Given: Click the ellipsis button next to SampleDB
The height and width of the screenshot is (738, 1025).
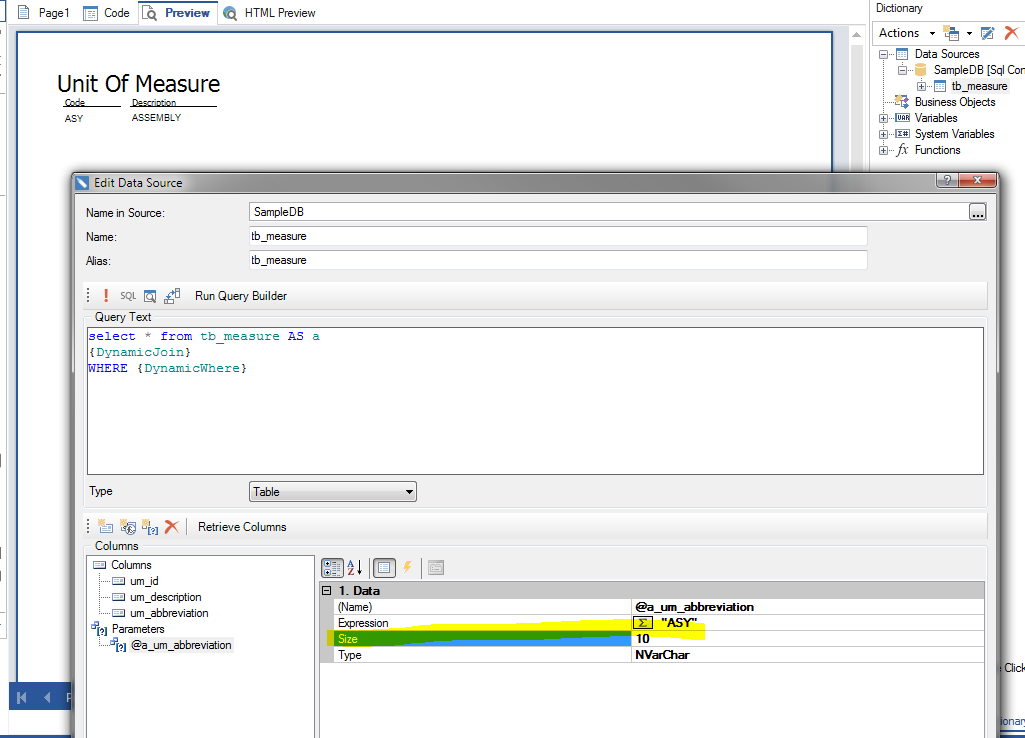Looking at the screenshot, I should pos(977,212).
